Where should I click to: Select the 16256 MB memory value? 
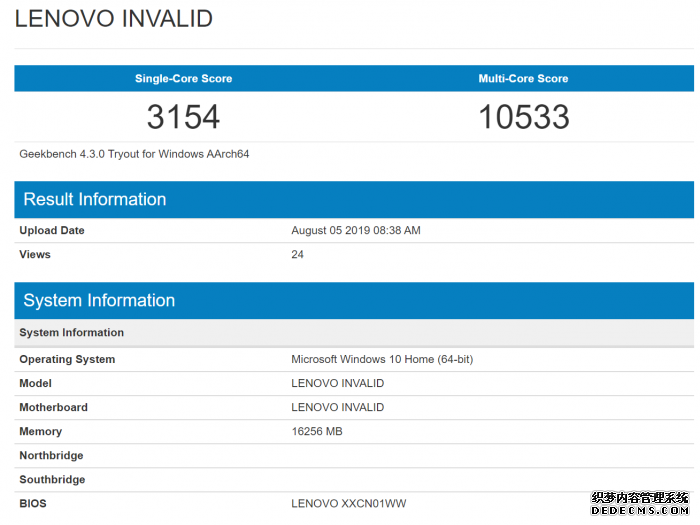click(x=317, y=432)
